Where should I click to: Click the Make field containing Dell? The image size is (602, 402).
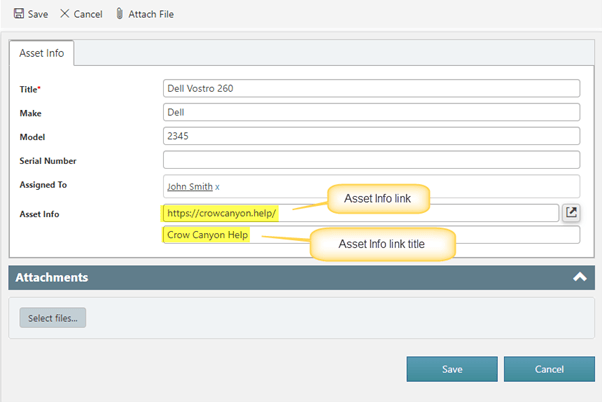[371, 112]
